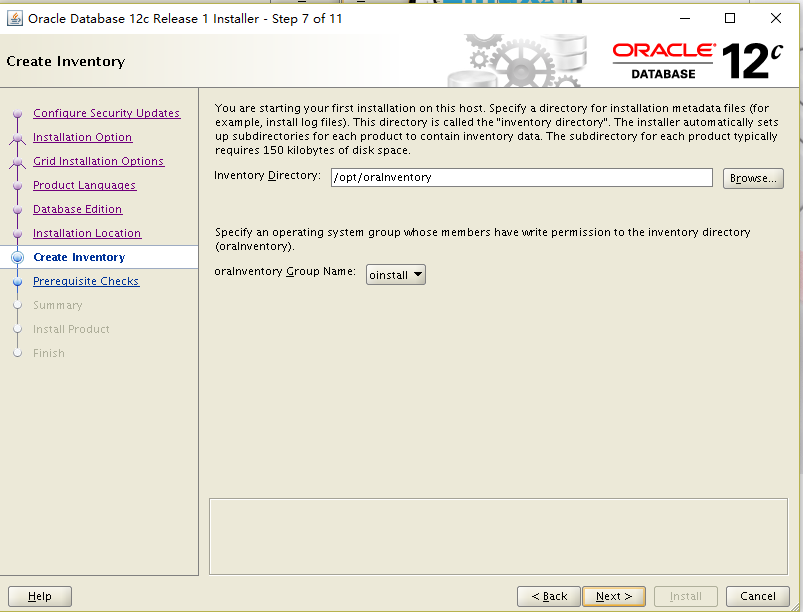The width and height of the screenshot is (803, 612).
Task: Click the Prerequisite Checks step bullet icon
Action: (x=17, y=282)
